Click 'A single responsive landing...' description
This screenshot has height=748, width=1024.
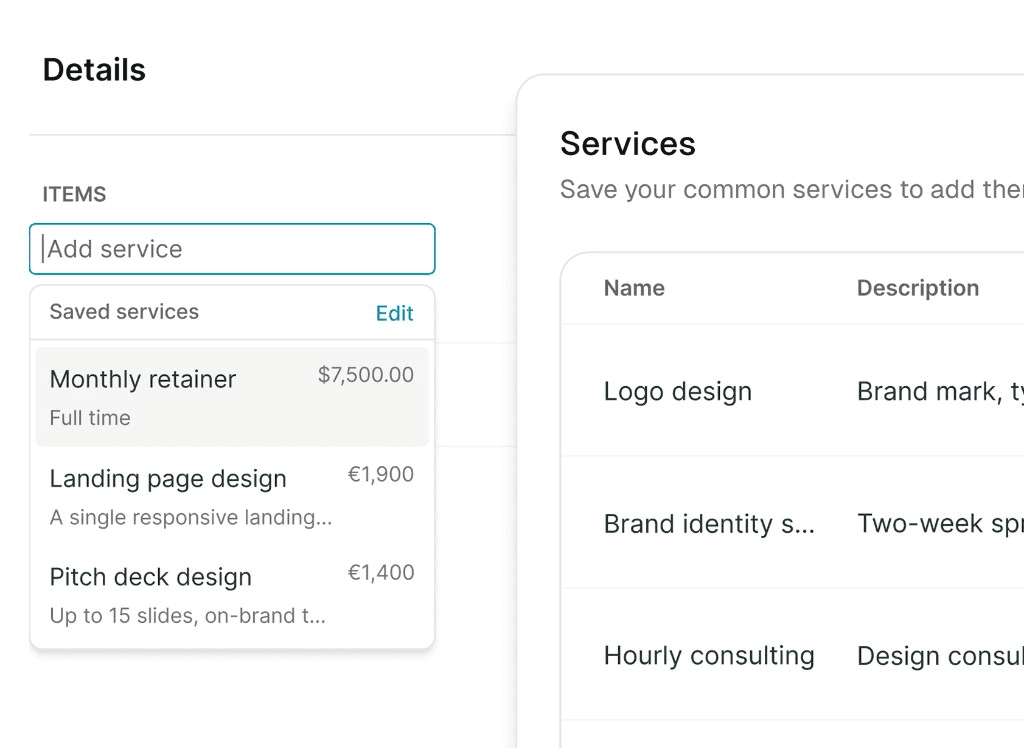pyautogui.click(x=191, y=517)
